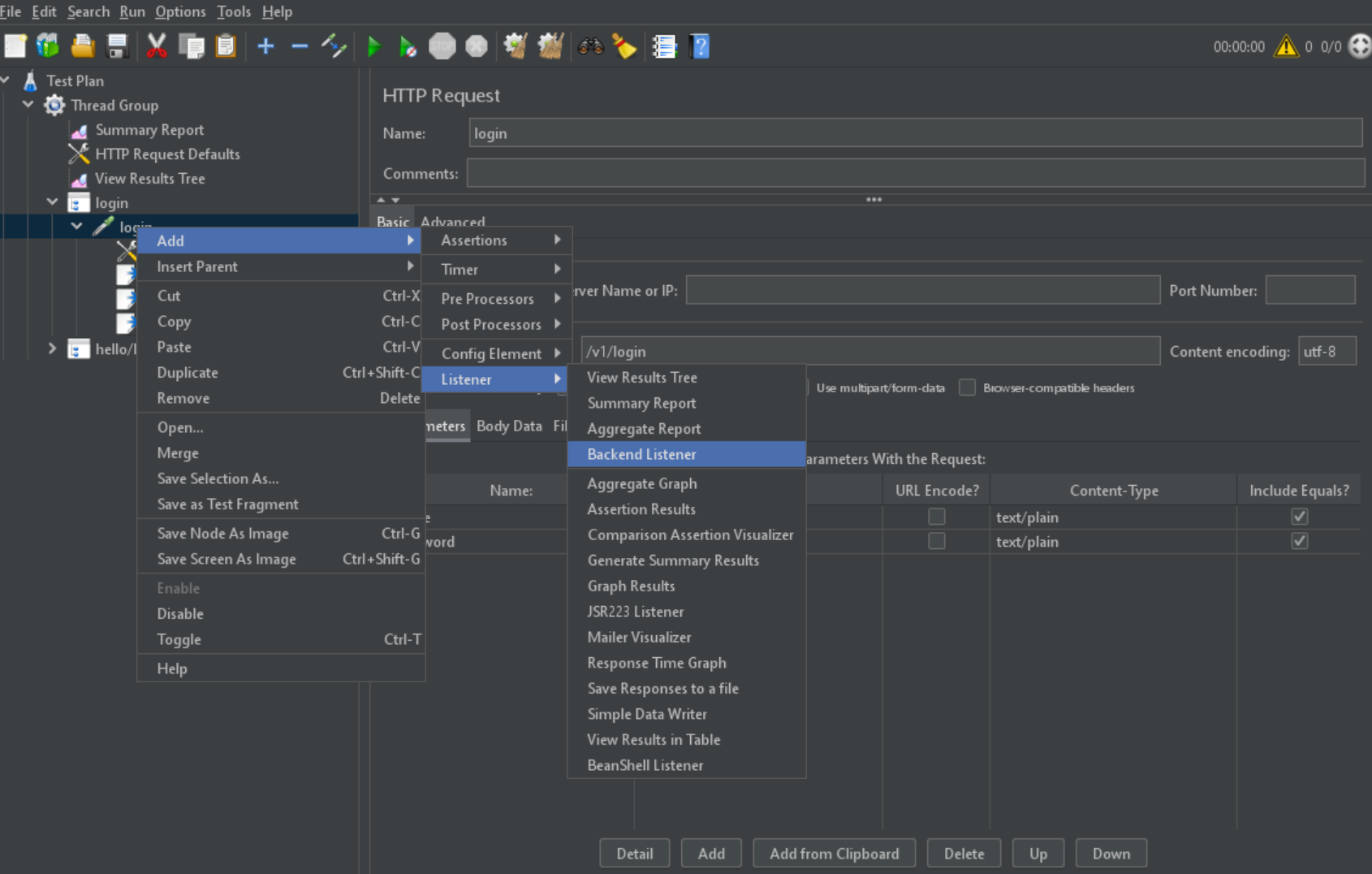1372x874 pixels.
Task: Click the Up button
Action: tap(1038, 854)
